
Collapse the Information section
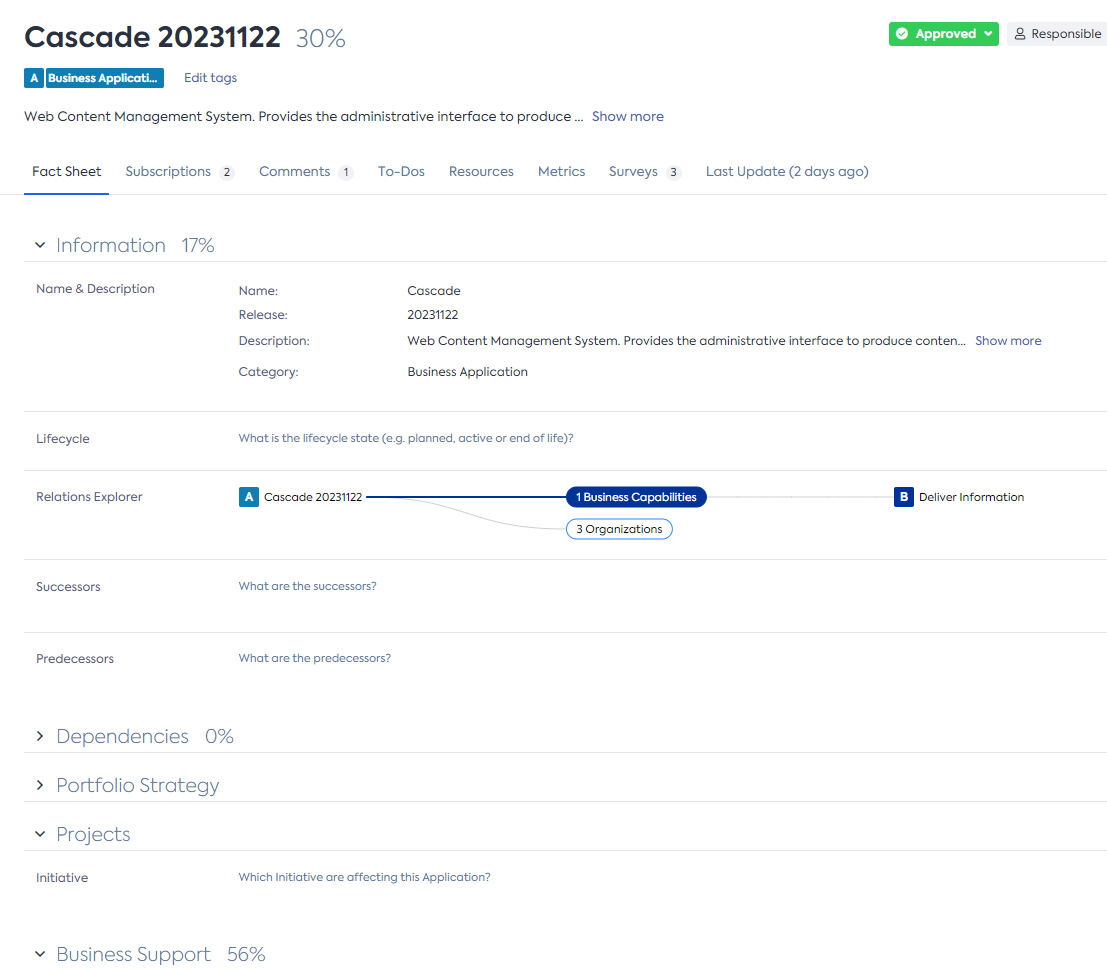click(39, 245)
